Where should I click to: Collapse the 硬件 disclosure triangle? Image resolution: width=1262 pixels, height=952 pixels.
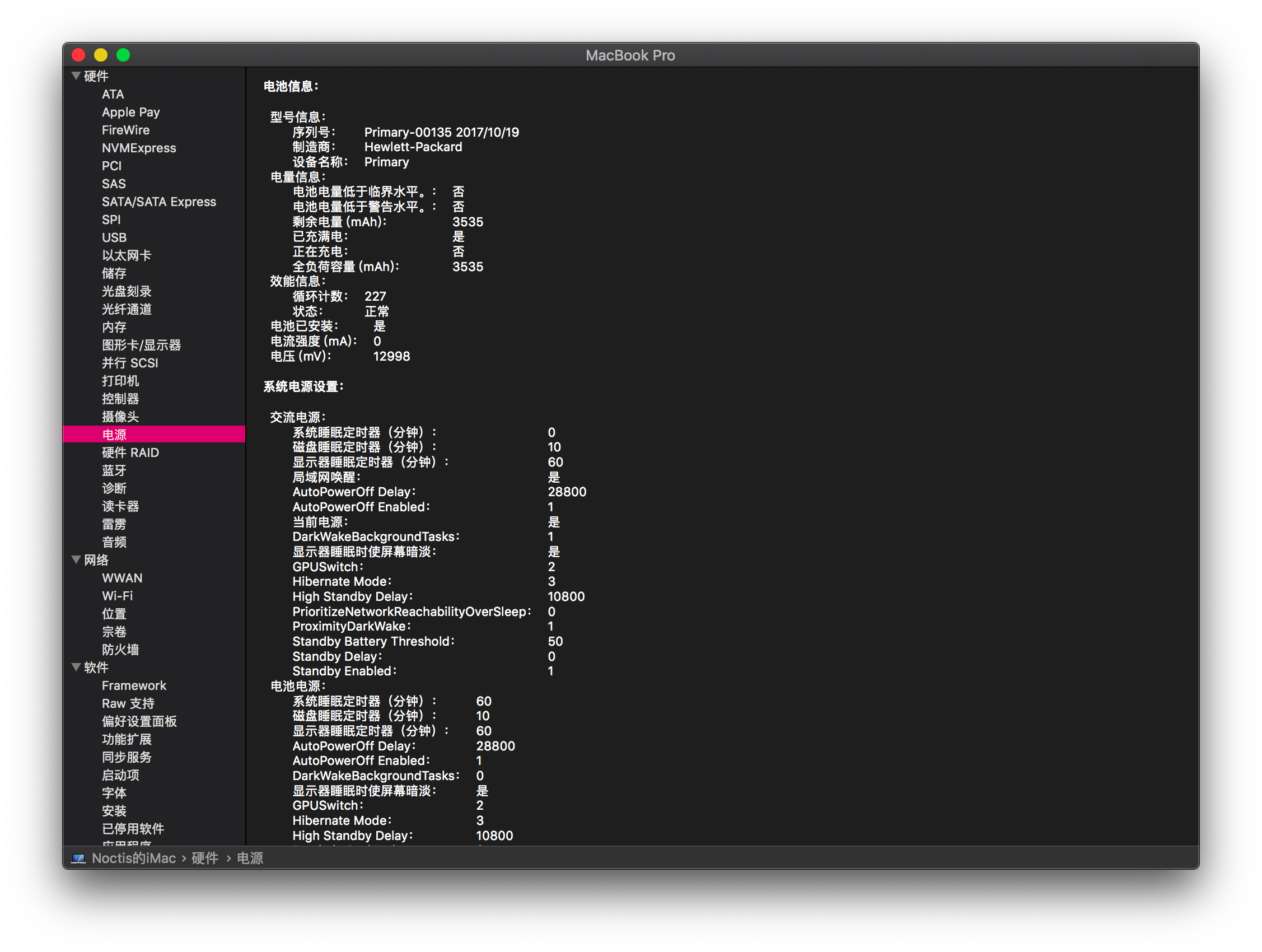point(76,76)
